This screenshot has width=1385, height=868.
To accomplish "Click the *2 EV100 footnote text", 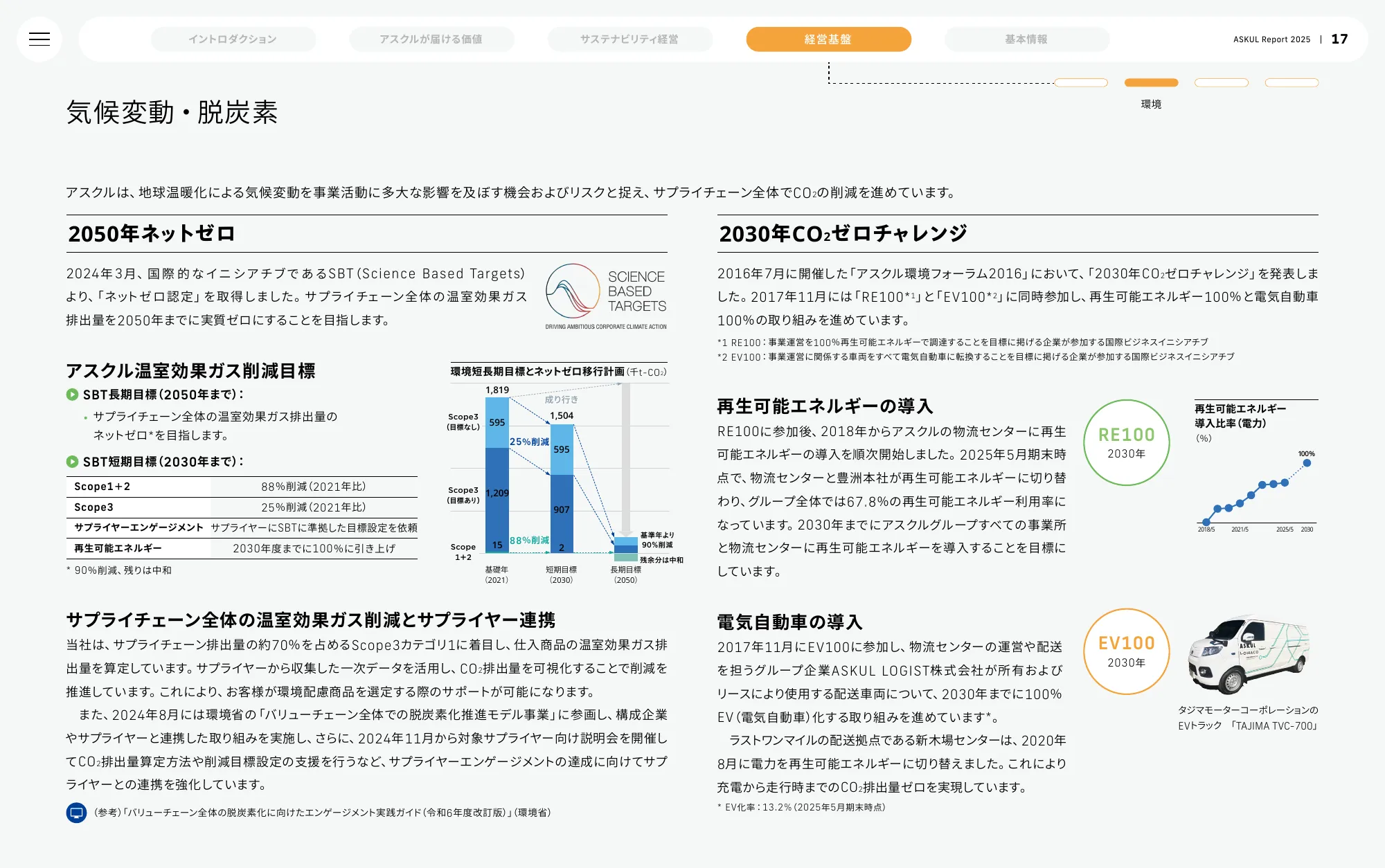I will [976, 357].
